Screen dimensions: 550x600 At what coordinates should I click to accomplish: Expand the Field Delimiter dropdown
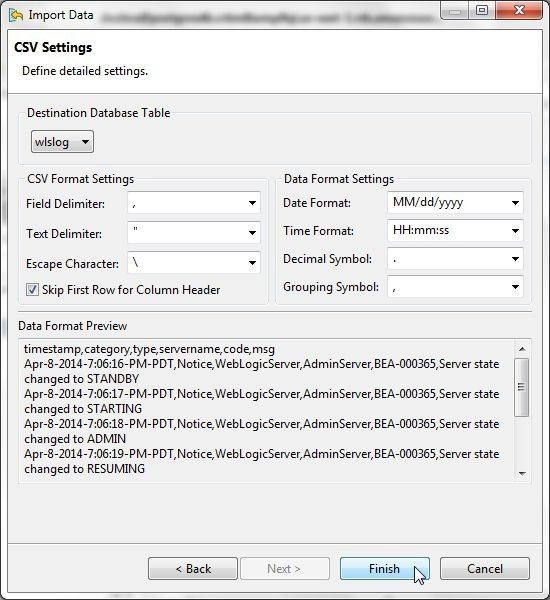[x=252, y=203]
